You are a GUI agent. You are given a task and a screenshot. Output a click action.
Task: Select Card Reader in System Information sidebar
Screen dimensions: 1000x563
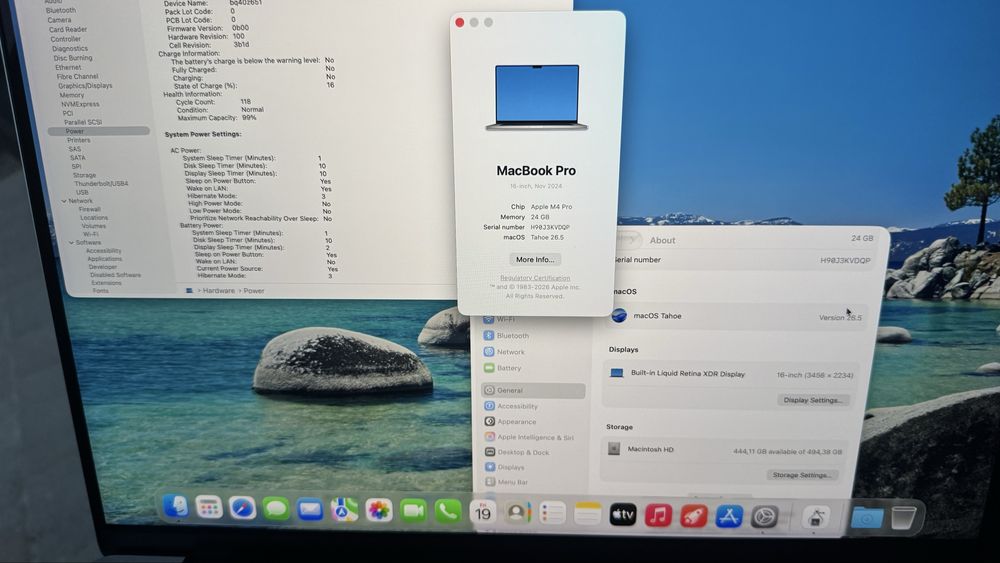pyautogui.click(x=68, y=29)
